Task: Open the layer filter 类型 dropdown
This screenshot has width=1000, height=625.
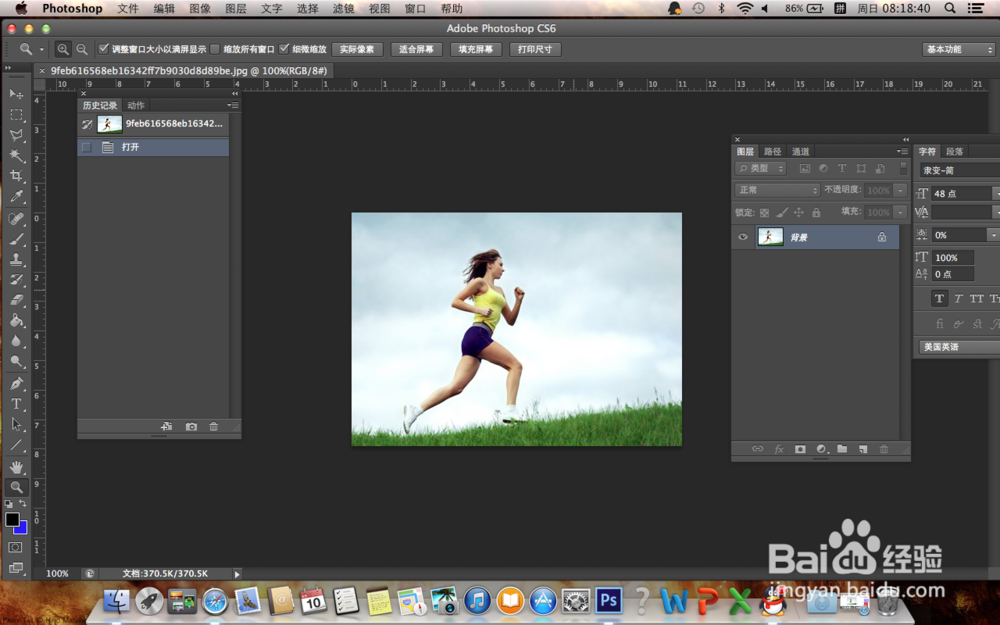Action: (761, 168)
